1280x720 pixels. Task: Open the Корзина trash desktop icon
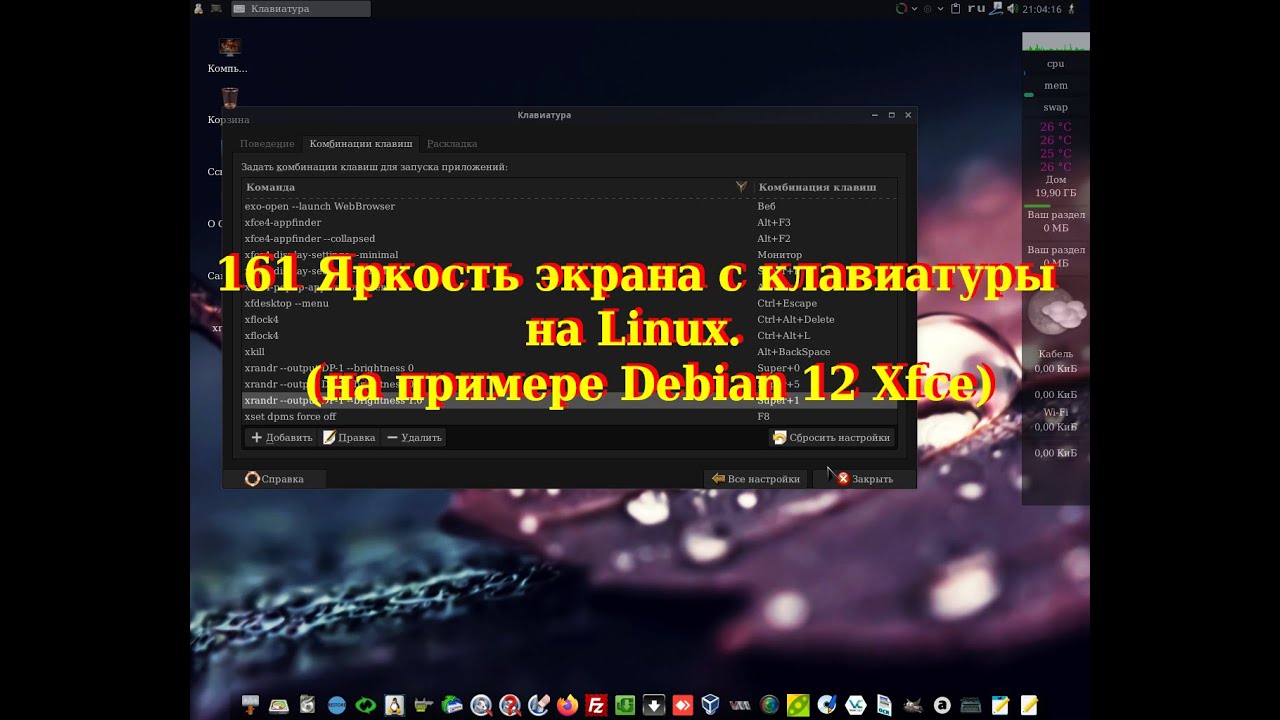229,106
